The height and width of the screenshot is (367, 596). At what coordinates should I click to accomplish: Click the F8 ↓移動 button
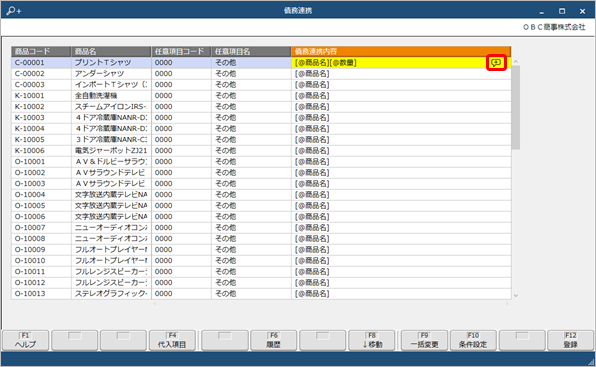[372, 340]
